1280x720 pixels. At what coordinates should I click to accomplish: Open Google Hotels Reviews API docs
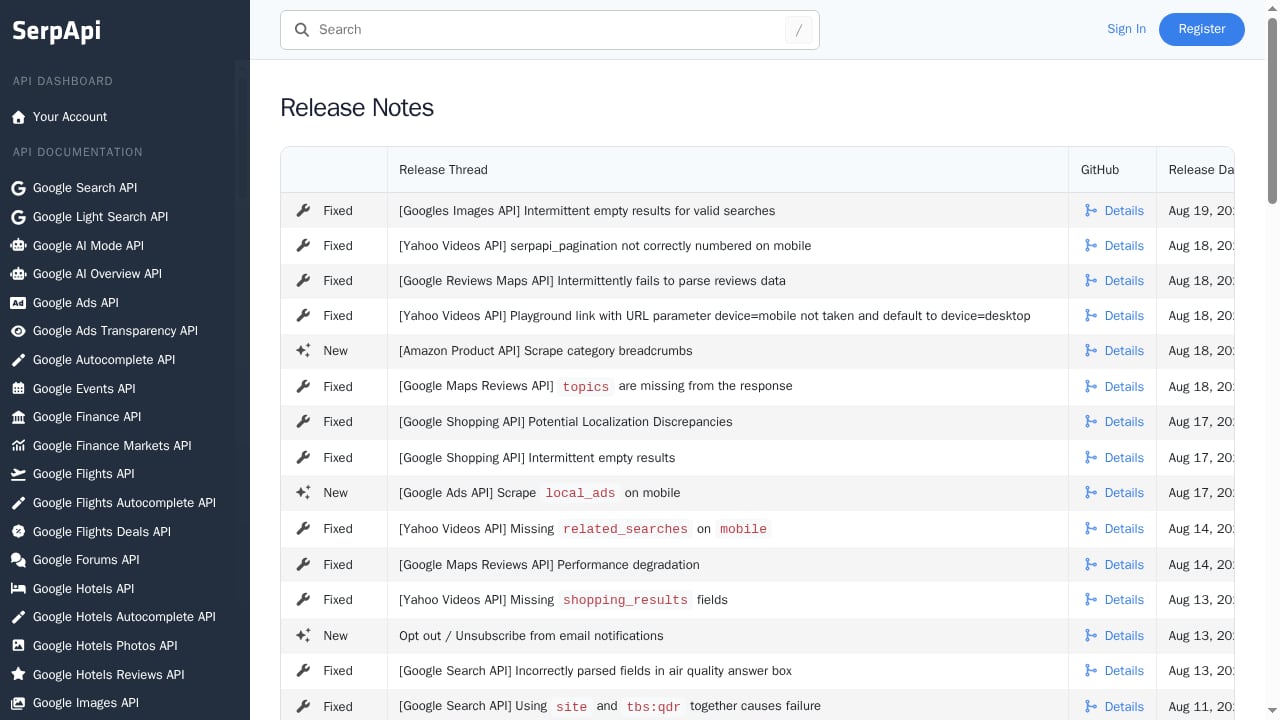(x=109, y=675)
